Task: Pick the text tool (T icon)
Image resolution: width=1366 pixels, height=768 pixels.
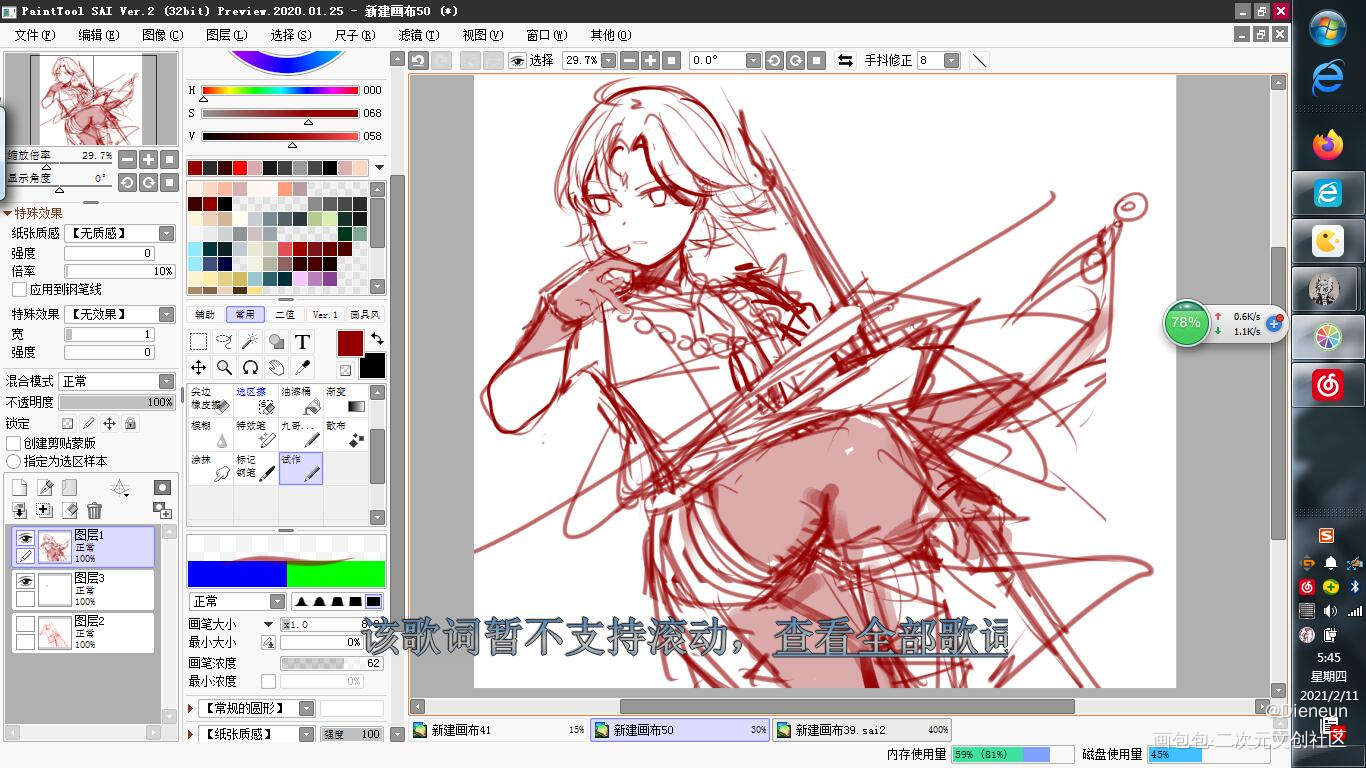Action: (302, 342)
